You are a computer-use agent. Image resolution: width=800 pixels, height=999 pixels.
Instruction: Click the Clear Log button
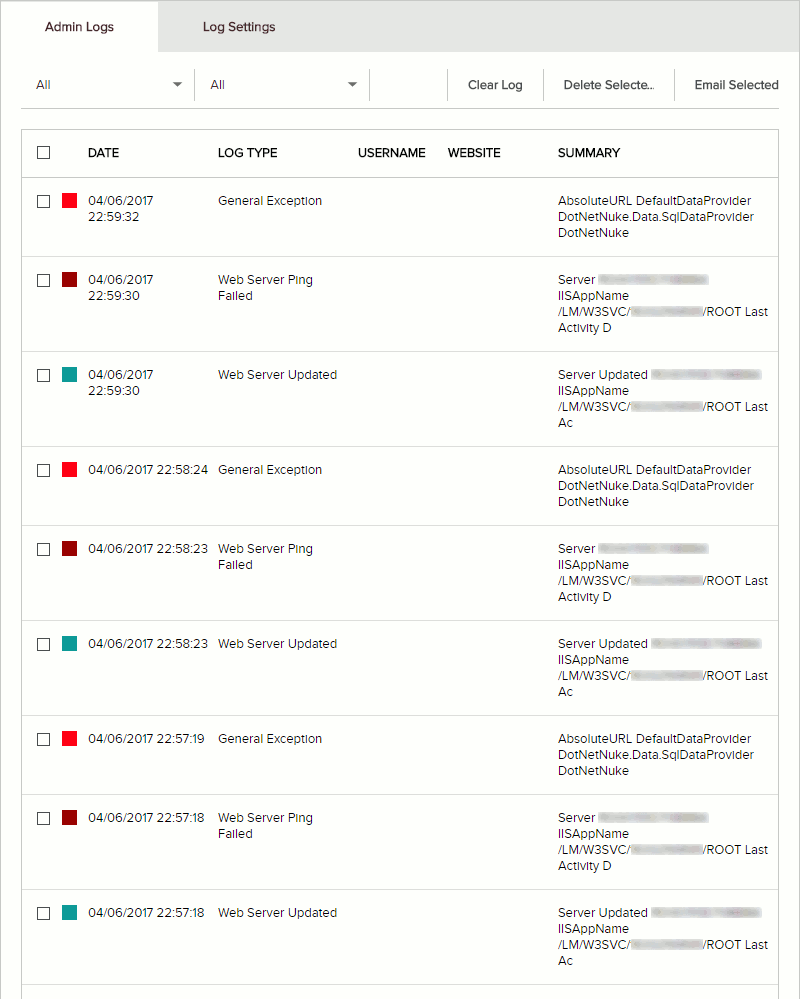pyautogui.click(x=495, y=85)
